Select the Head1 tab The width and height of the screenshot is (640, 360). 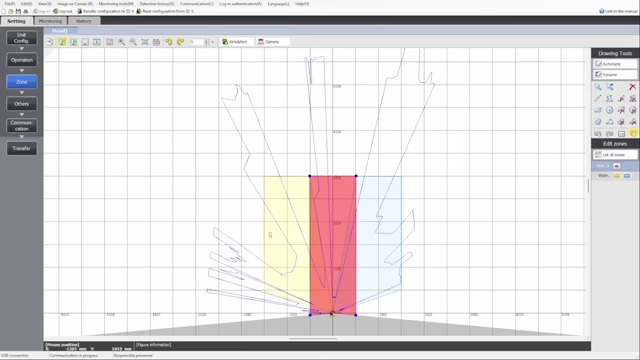tap(60, 31)
